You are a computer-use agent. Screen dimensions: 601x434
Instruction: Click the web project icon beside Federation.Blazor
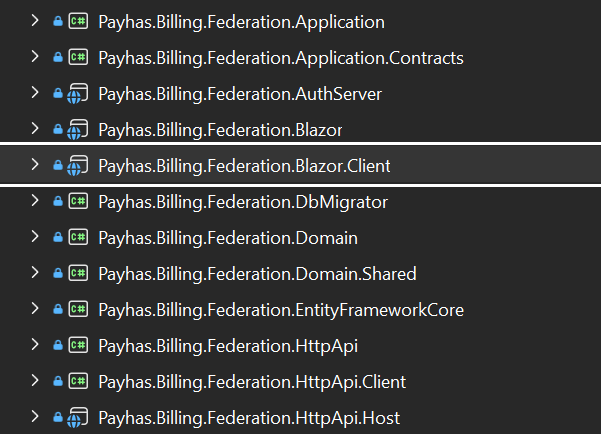coord(78,130)
